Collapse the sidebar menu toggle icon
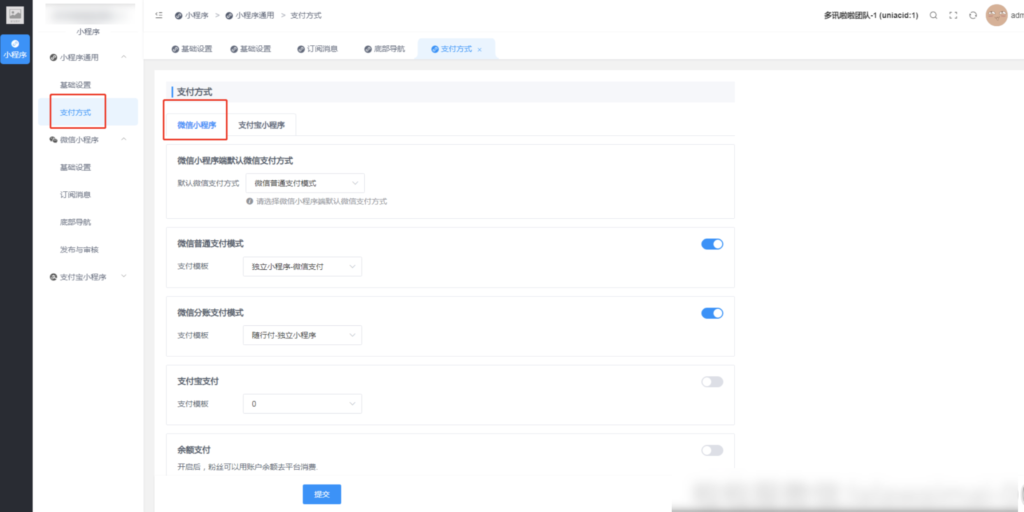Image resolution: width=1024 pixels, height=512 pixels. (x=159, y=15)
